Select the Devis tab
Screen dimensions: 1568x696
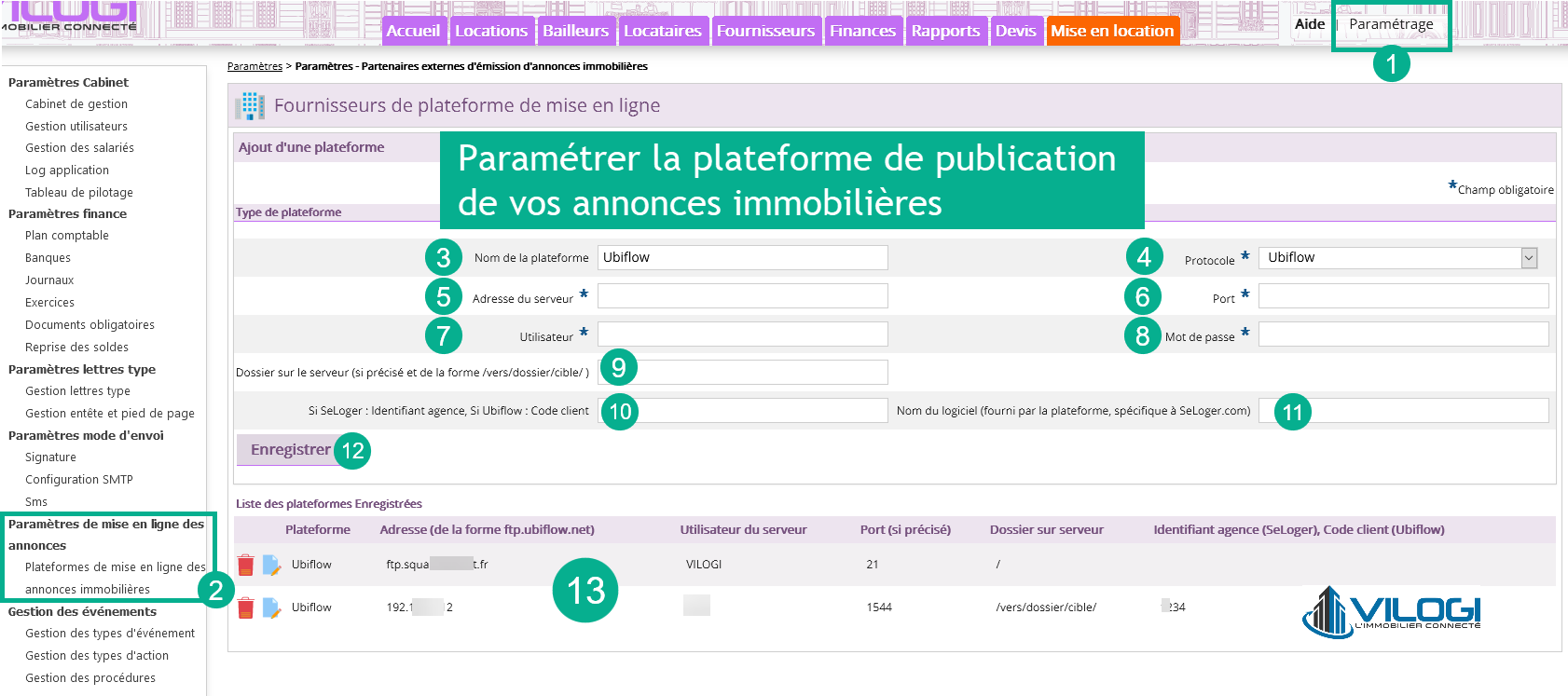[x=1015, y=31]
